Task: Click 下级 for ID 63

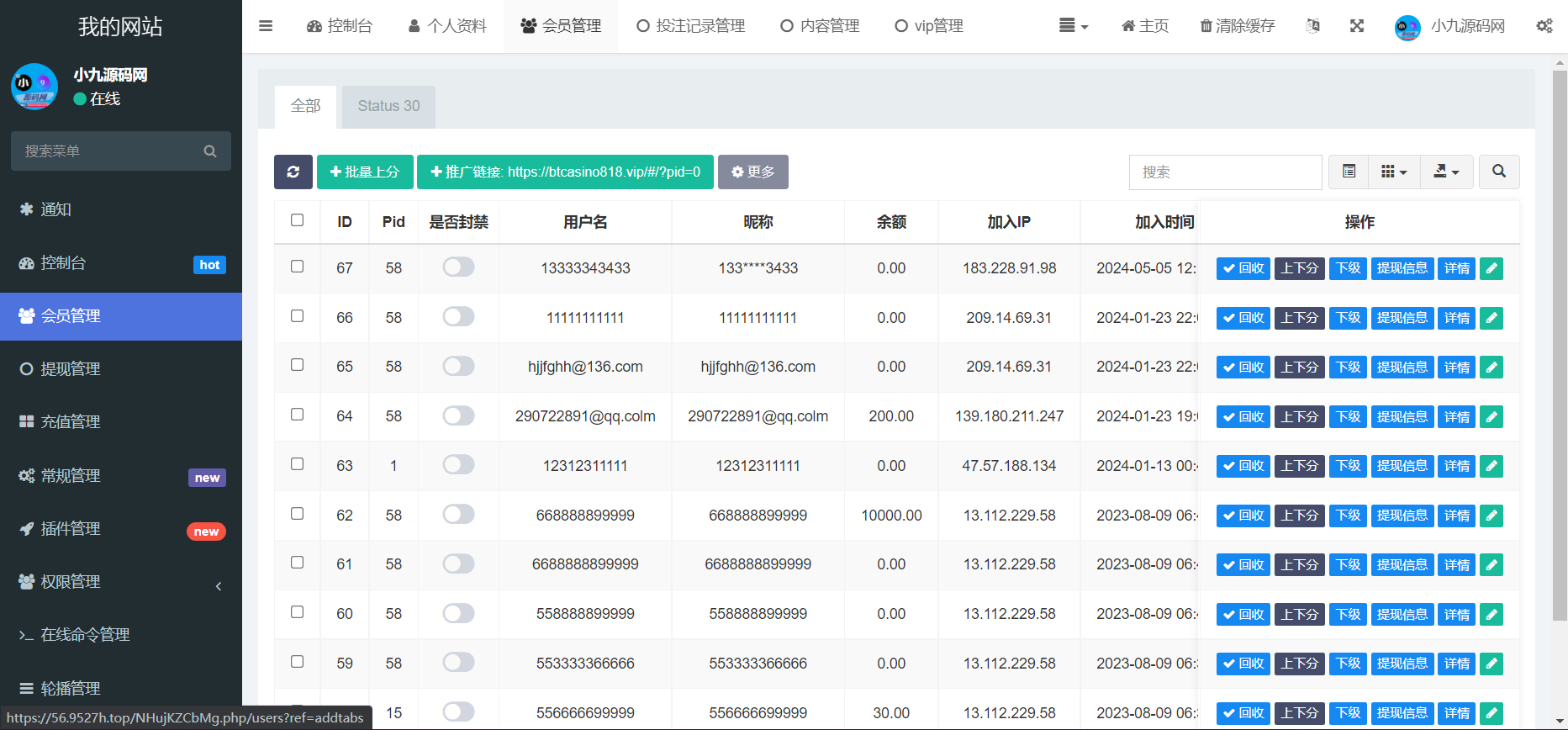Action: click(1349, 466)
